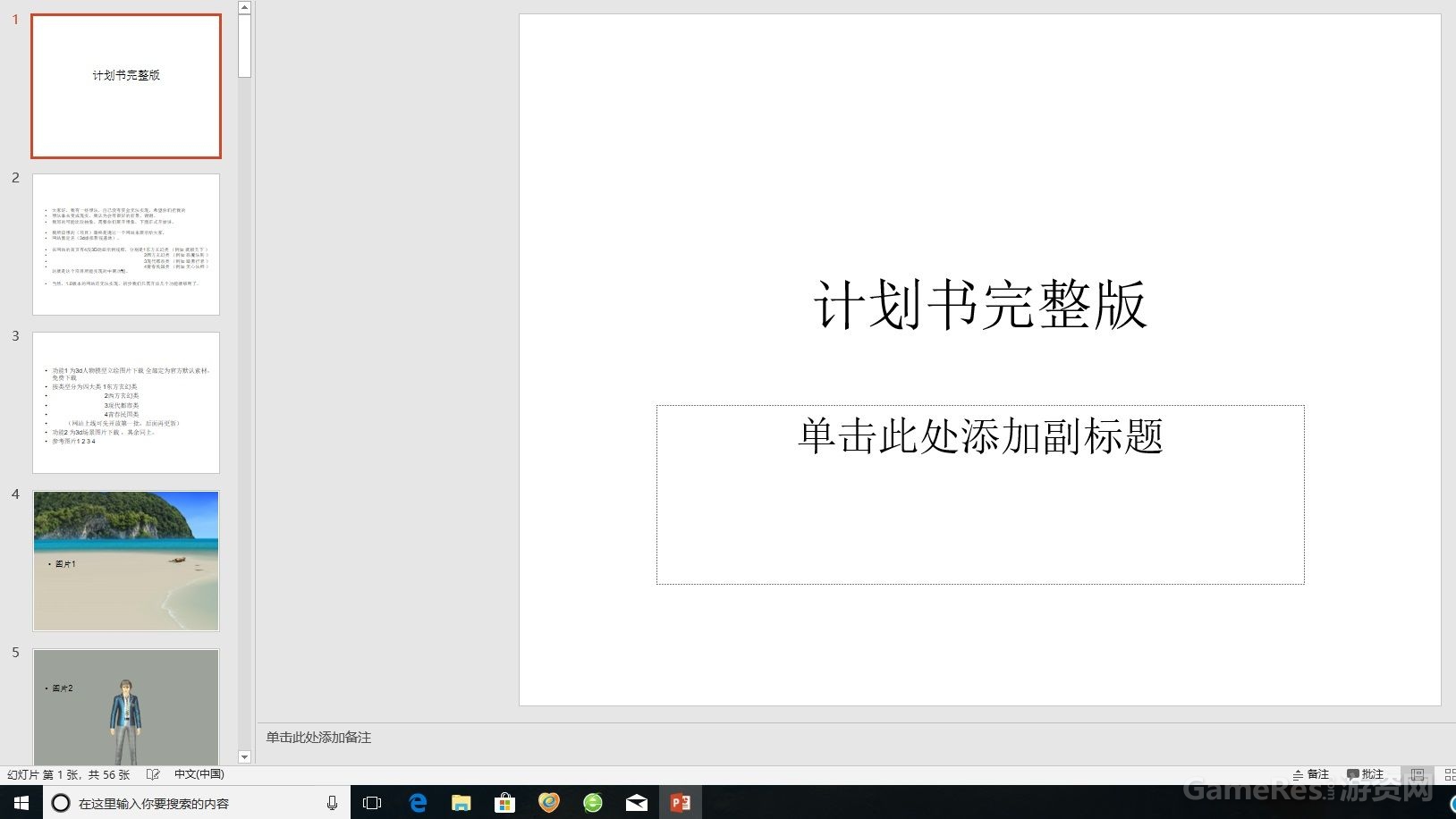
Task: Toggle the 批注 comments button
Action: (x=1366, y=774)
